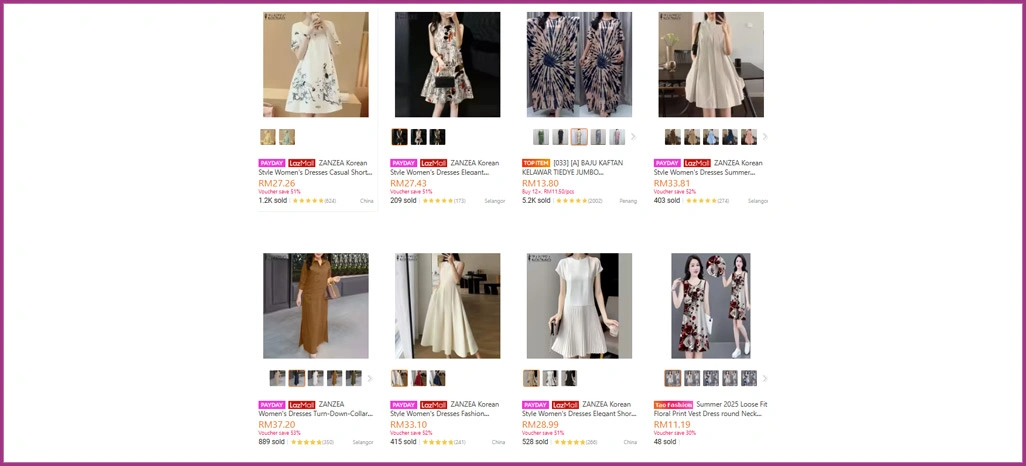The width and height of the screenshot is (1026, 466).
Task: Click the LazMall badge on the RM27.26 dress
Action: 302,163
